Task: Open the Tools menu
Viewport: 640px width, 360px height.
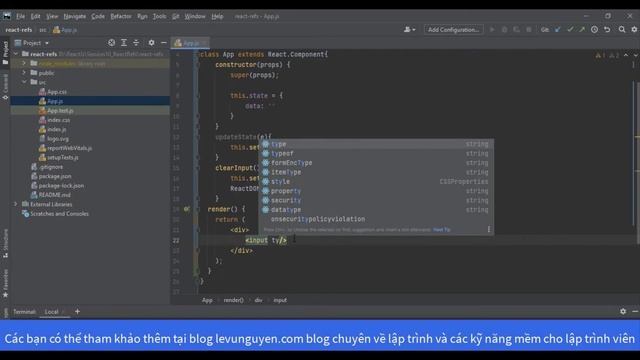Action: [160, 16]
